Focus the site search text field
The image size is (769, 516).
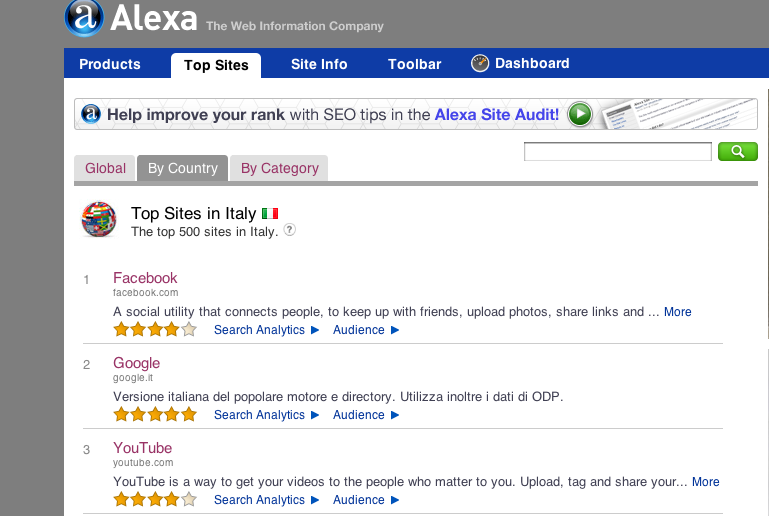[x=617, y=152]
